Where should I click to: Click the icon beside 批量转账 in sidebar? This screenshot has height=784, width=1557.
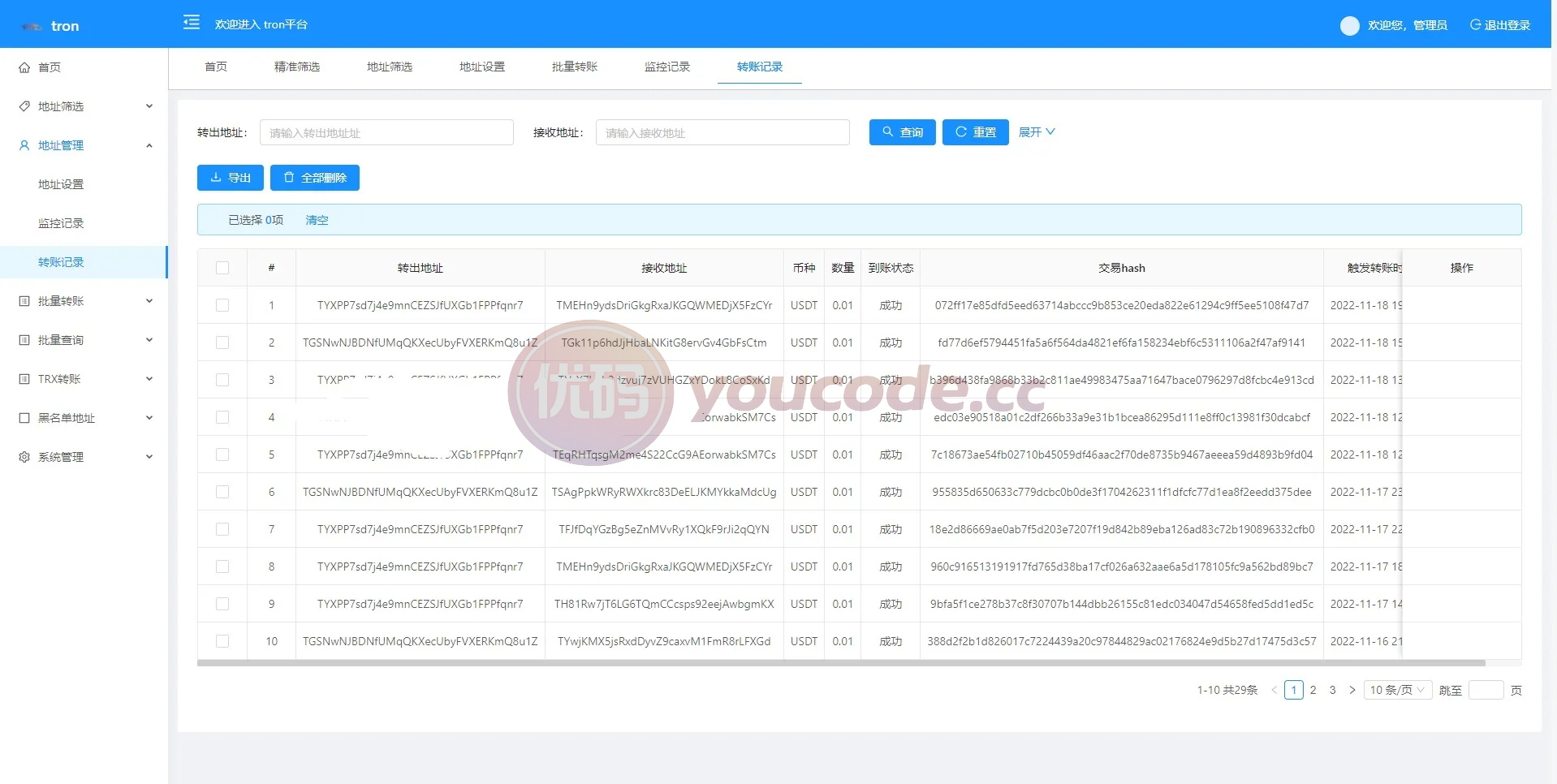(x=24, y=301)
